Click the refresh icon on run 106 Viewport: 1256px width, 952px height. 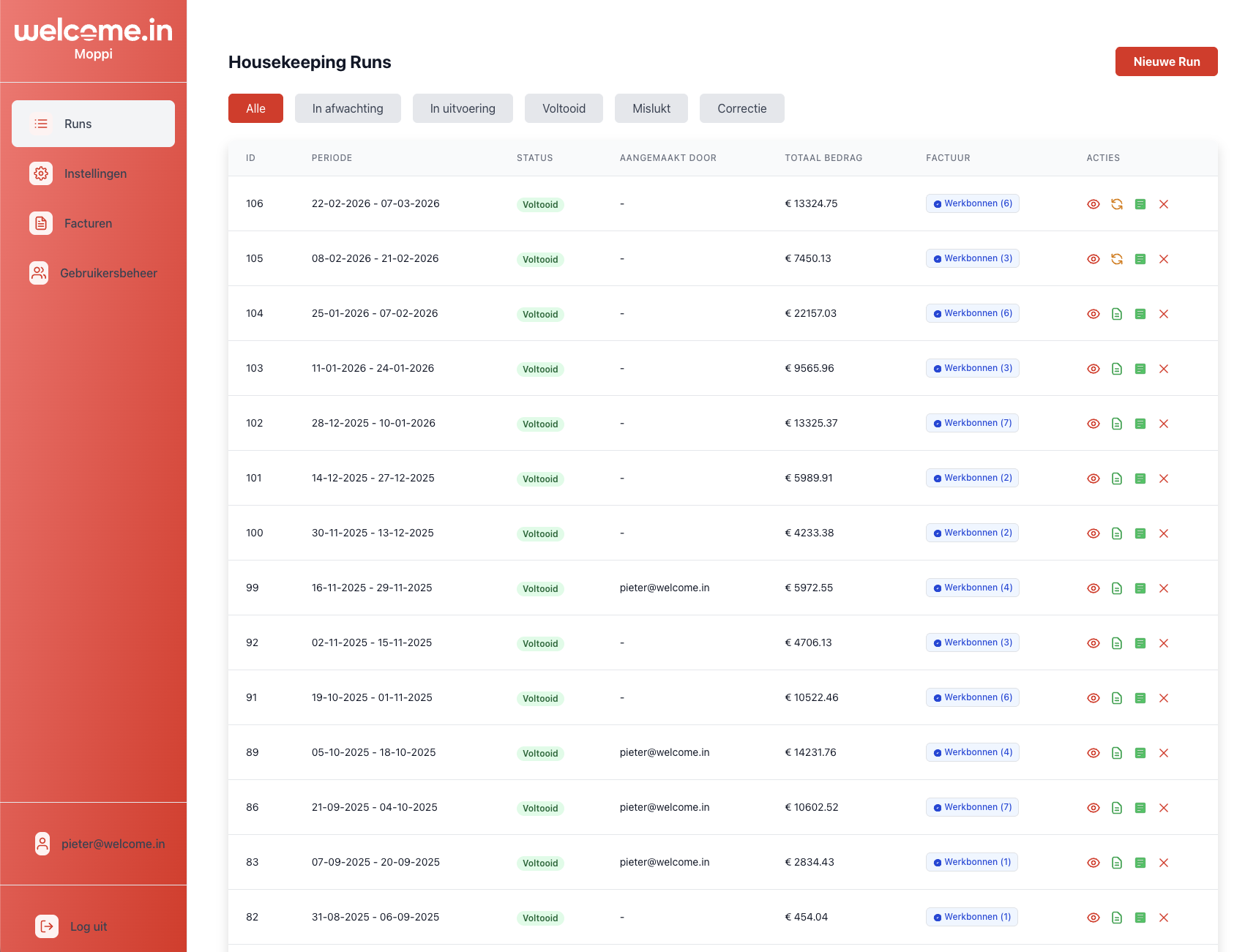(x=1117, y=204)
